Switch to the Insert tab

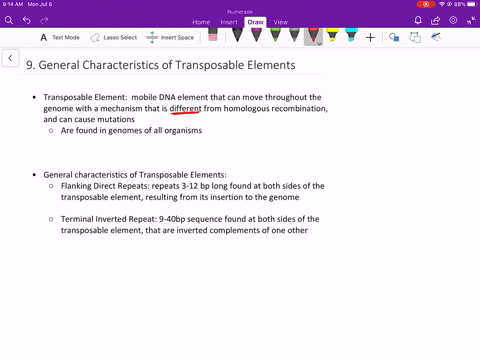coord(229,22)
